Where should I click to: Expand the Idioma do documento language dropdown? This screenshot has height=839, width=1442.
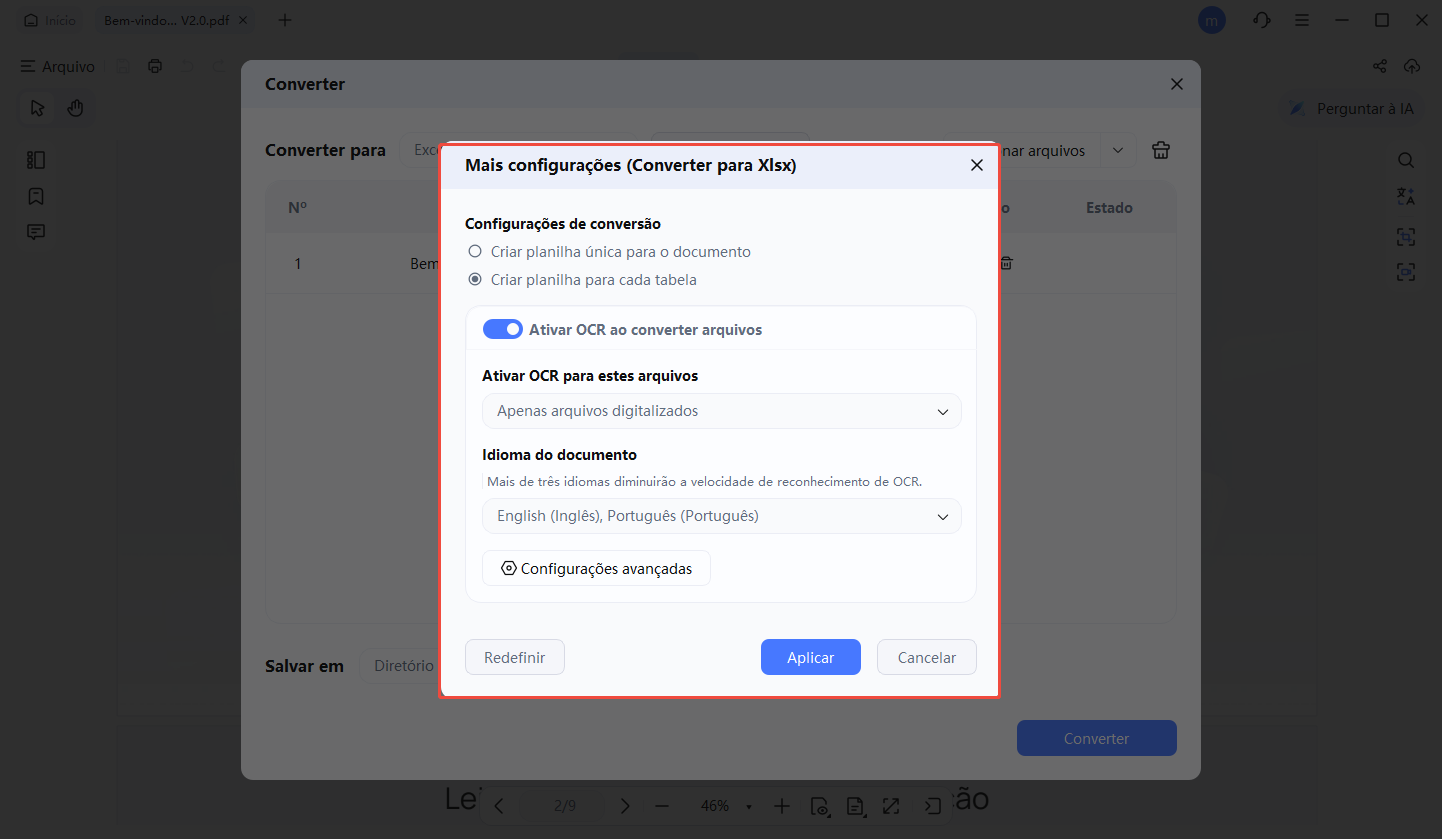click(x=721, y=516)
